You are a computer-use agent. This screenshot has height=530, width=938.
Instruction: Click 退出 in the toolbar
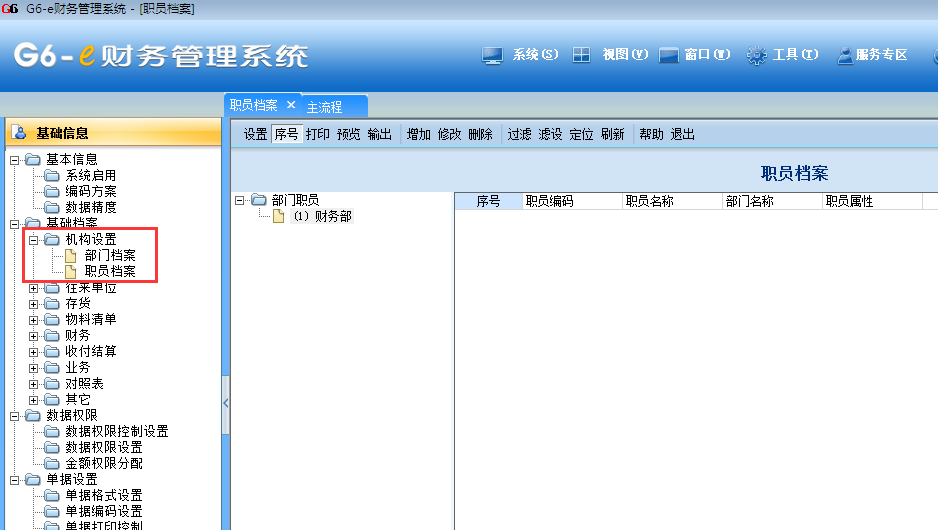tap(683, 134)
